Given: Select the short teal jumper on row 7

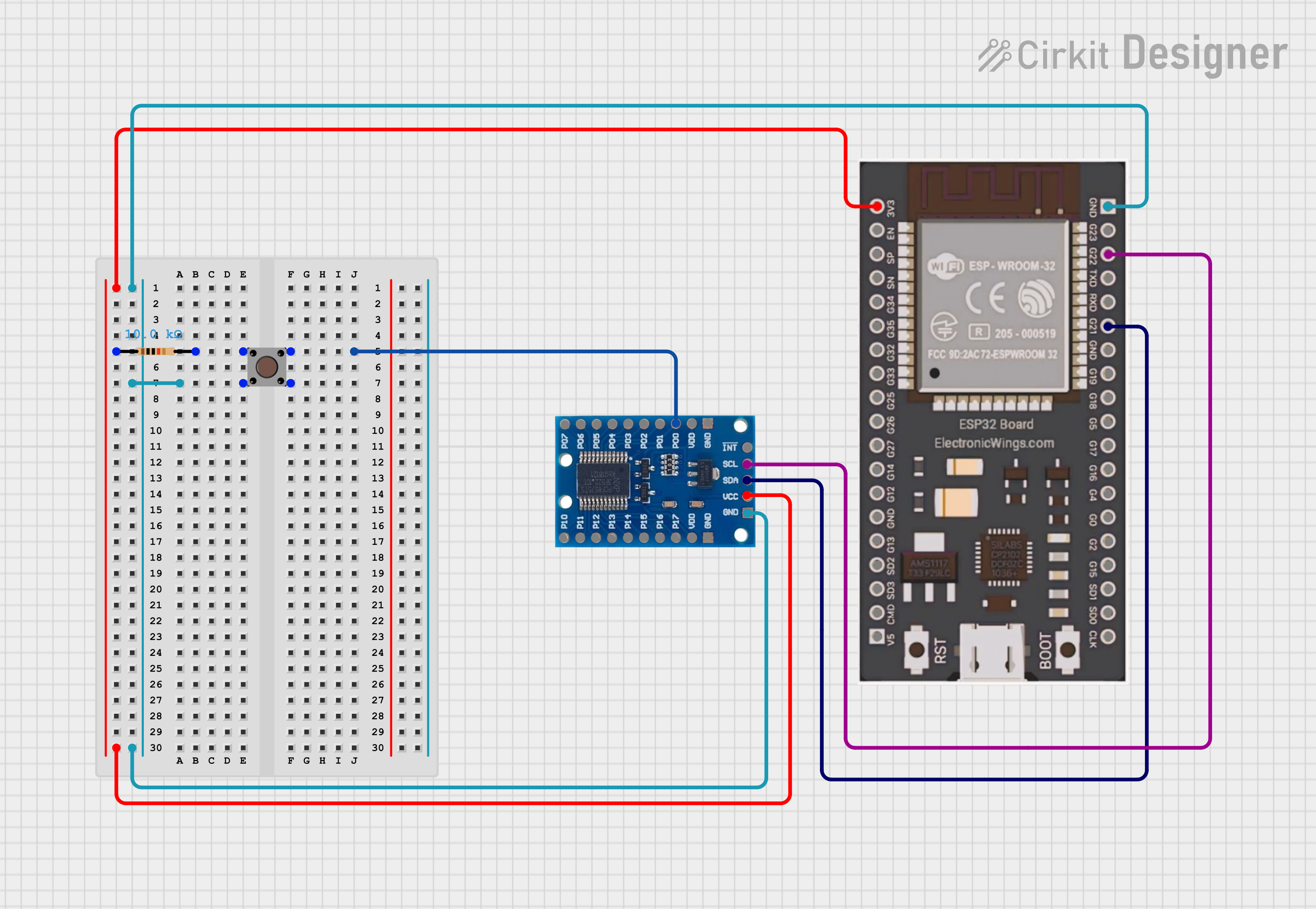Looking at the screenshot, I should 156,383.
